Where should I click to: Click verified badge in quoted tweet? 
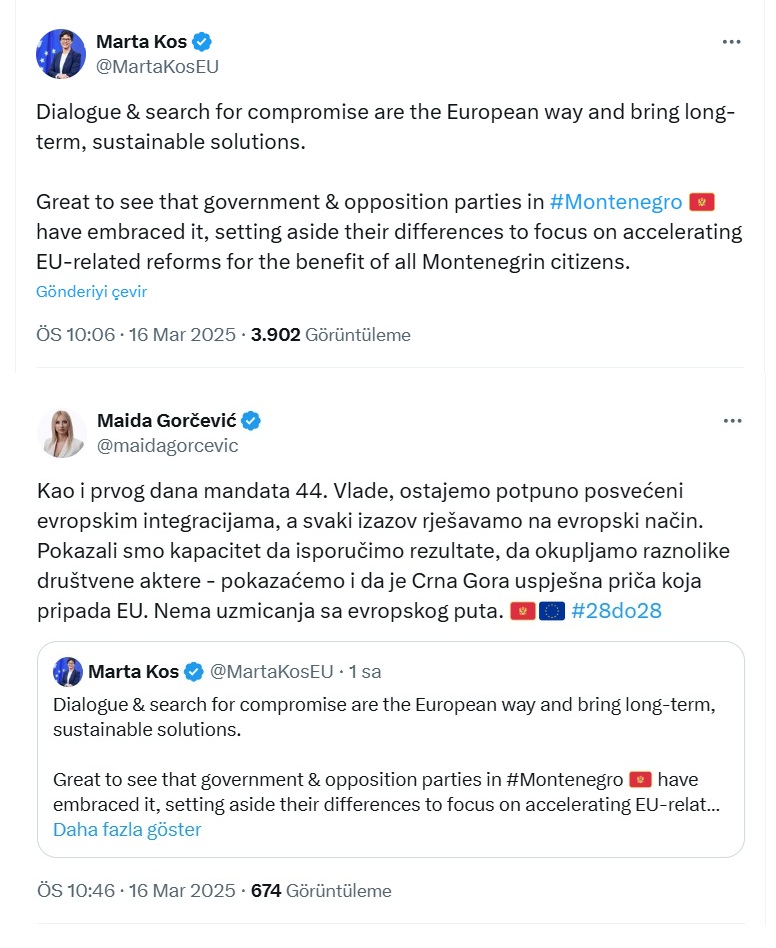[x=195, y=671]
